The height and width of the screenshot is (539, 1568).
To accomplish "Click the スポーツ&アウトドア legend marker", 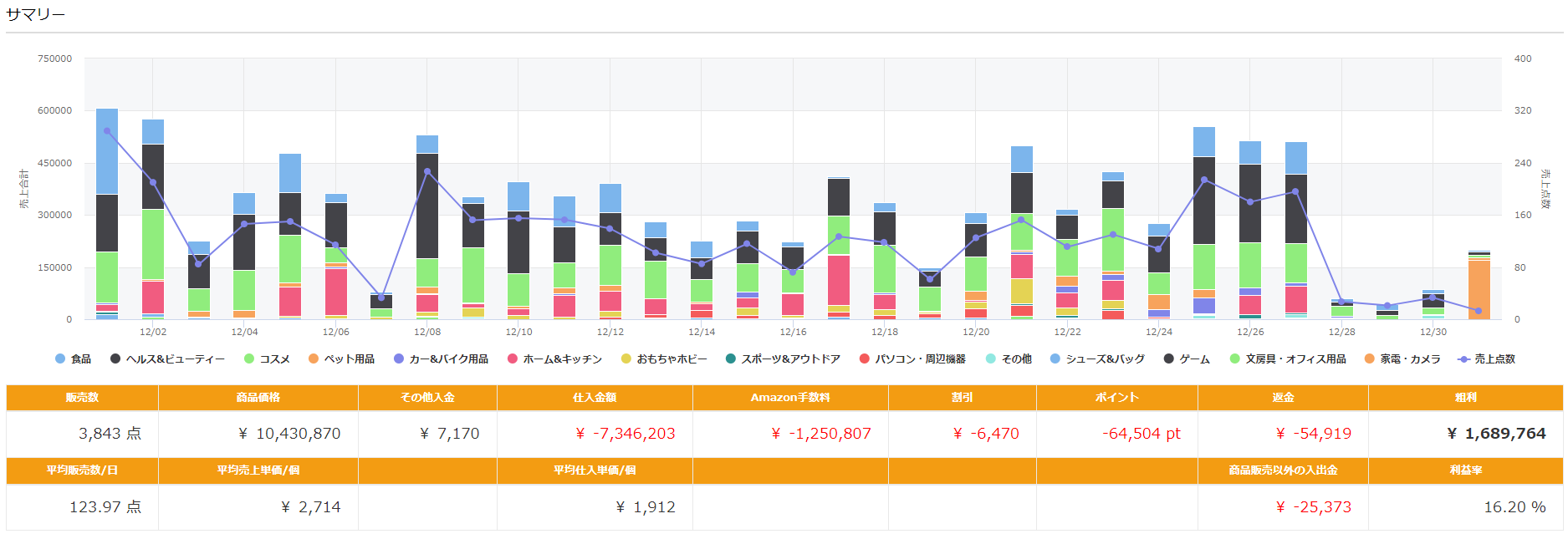I will click(x=731, y=358).
